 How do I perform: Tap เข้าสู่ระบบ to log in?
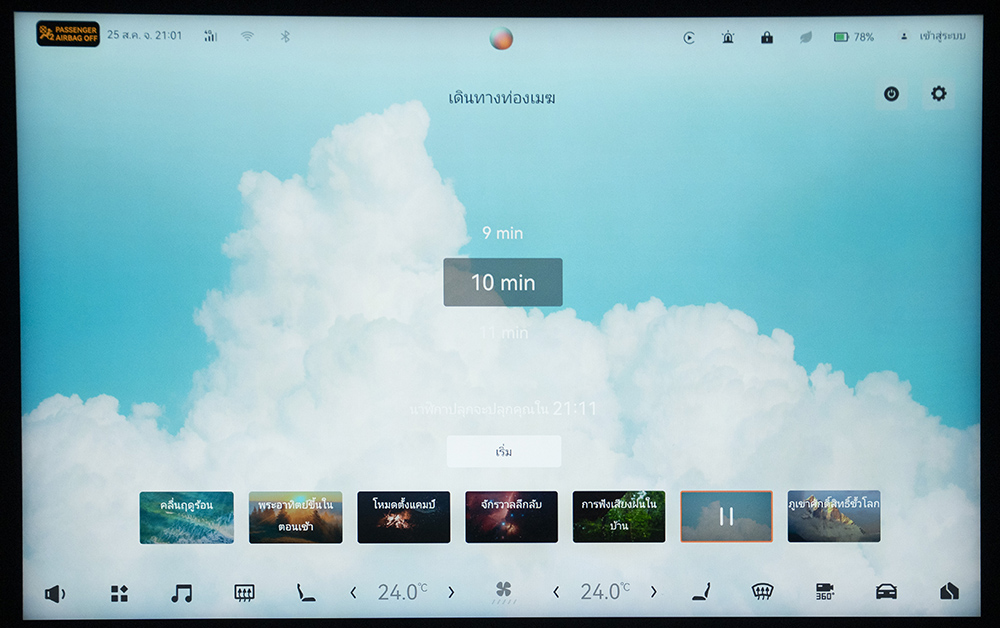[934, 37]
